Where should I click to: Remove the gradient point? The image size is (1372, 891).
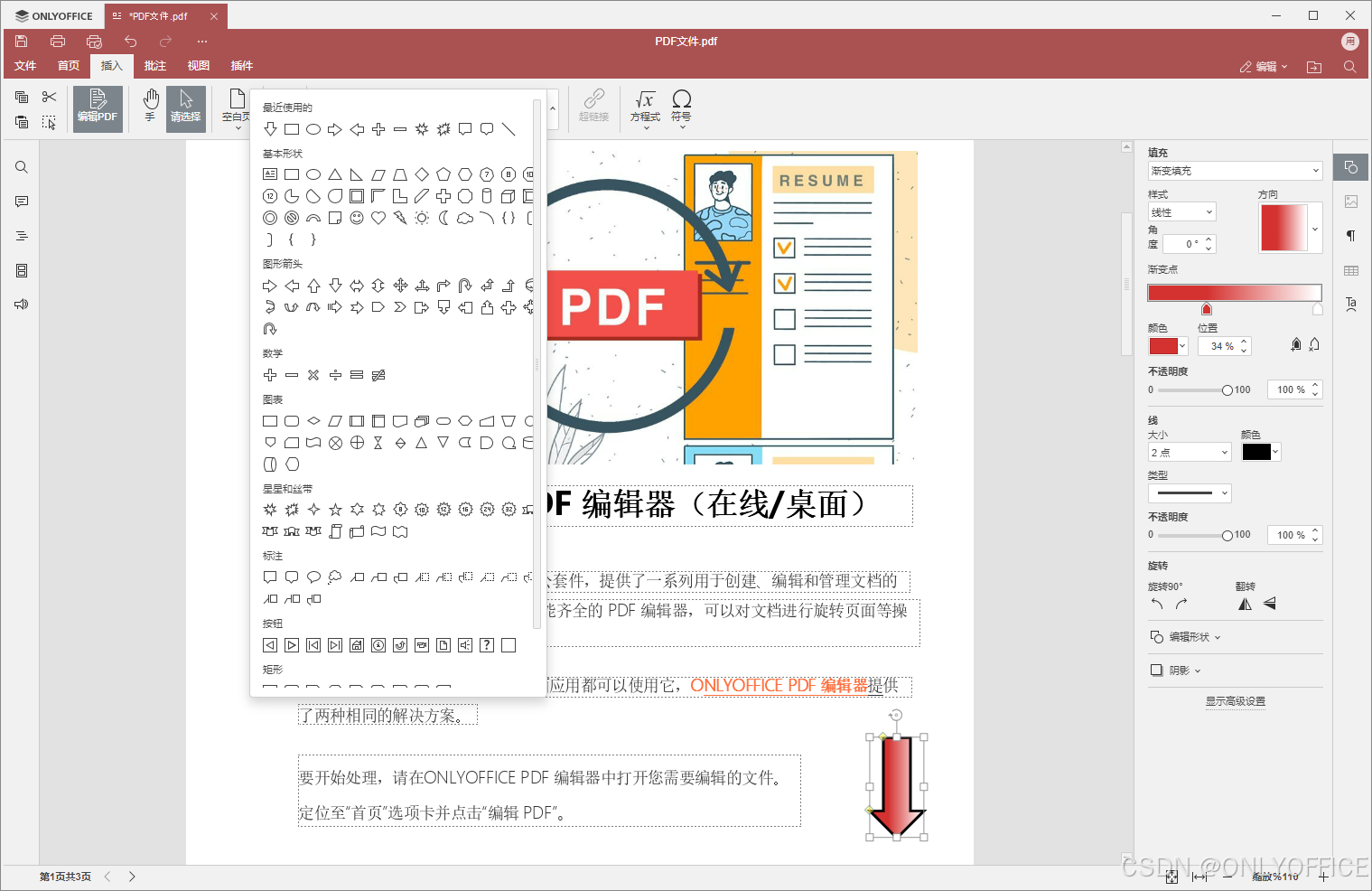tap(1314, 344)
